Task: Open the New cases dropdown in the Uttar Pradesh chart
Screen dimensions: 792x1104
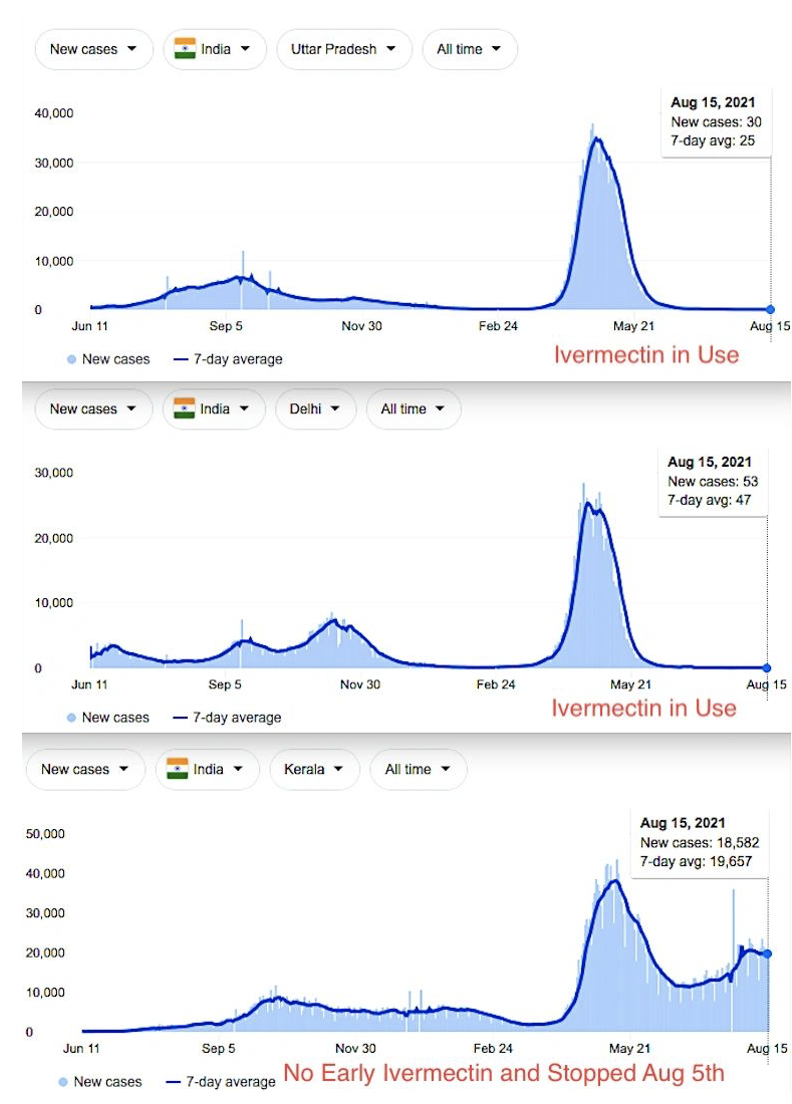Action: 93,49
